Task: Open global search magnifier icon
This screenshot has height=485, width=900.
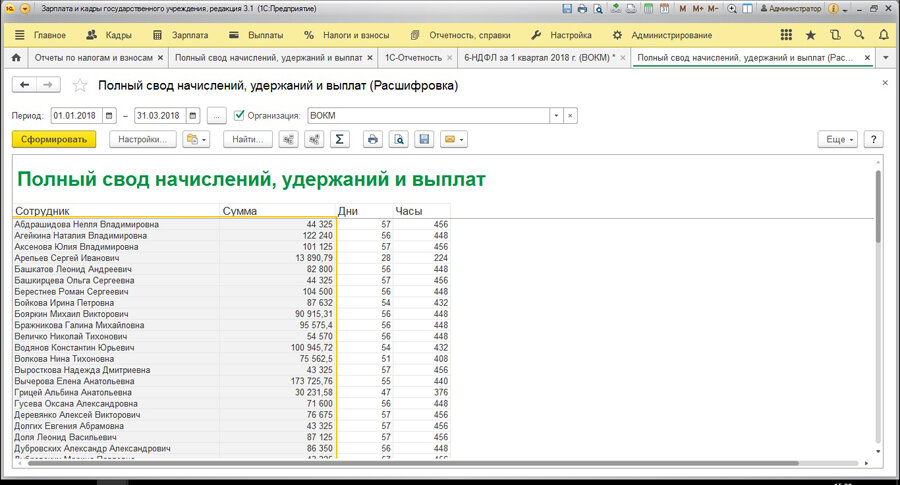Action: (859, 35)
